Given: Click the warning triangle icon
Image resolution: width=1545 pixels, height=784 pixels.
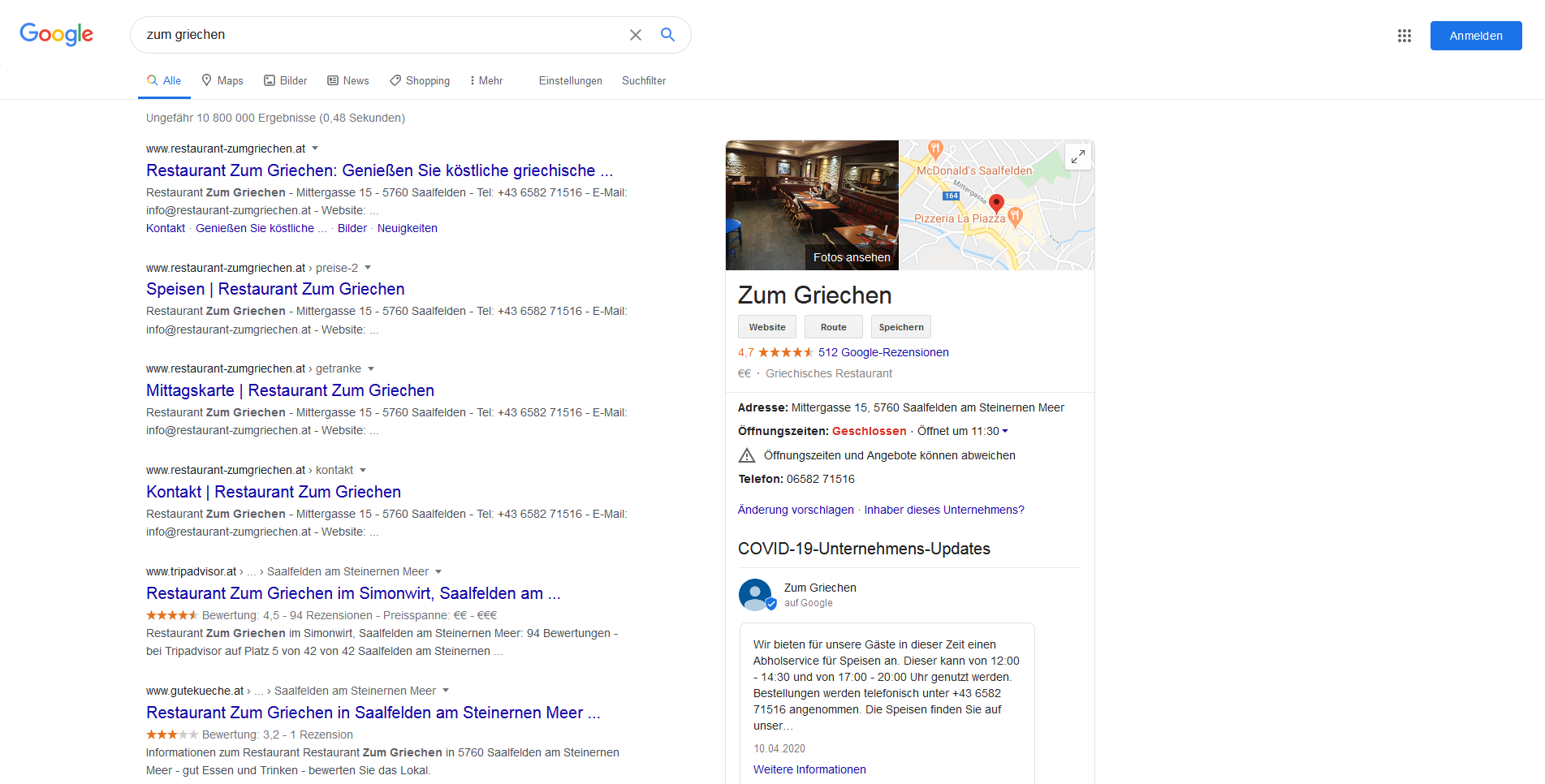Looking at the screenshot, I should (x=747, y=455).
